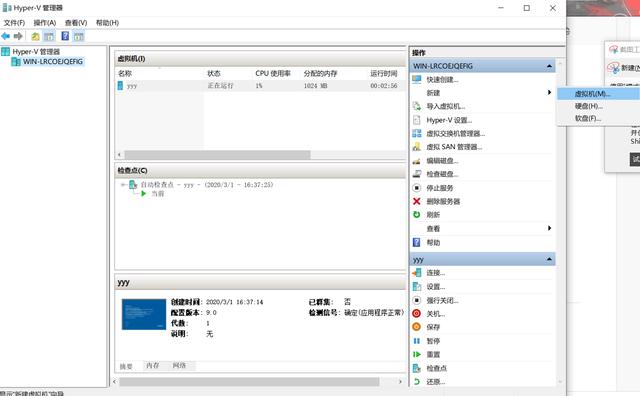Select the 自动检查点 - yyy checkpoint entry
The image size is (640, 396).
[207, 185]
